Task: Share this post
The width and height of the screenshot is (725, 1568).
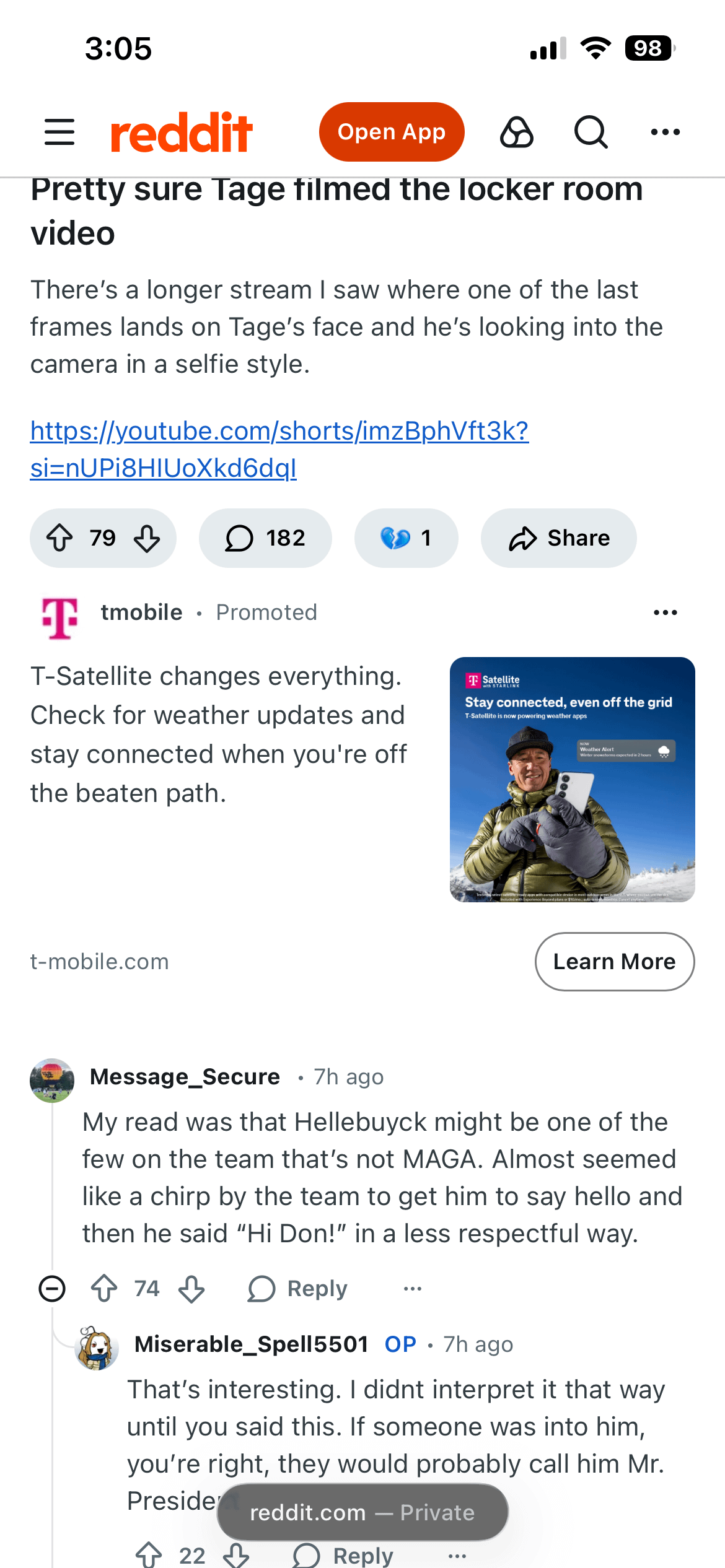Action: coord(558,538)
